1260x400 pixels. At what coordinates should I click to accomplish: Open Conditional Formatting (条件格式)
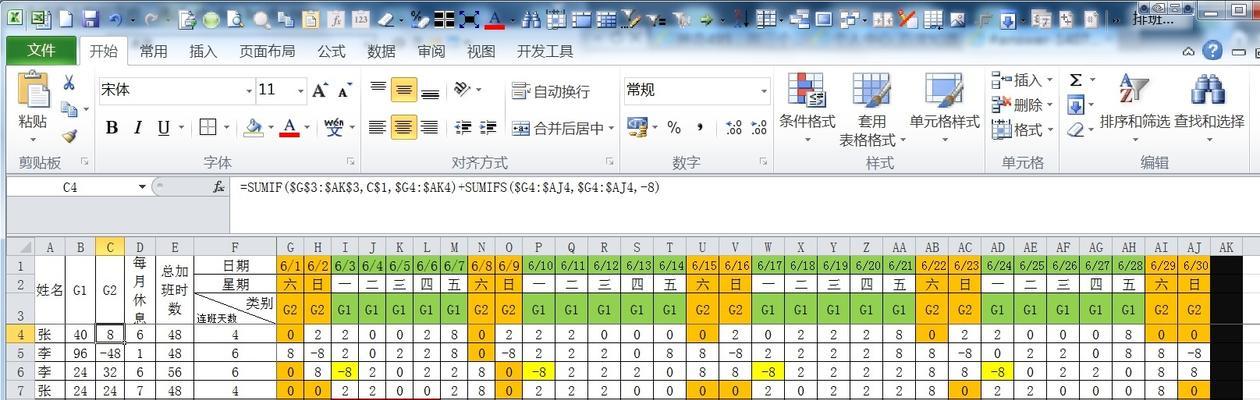[806, 108]
